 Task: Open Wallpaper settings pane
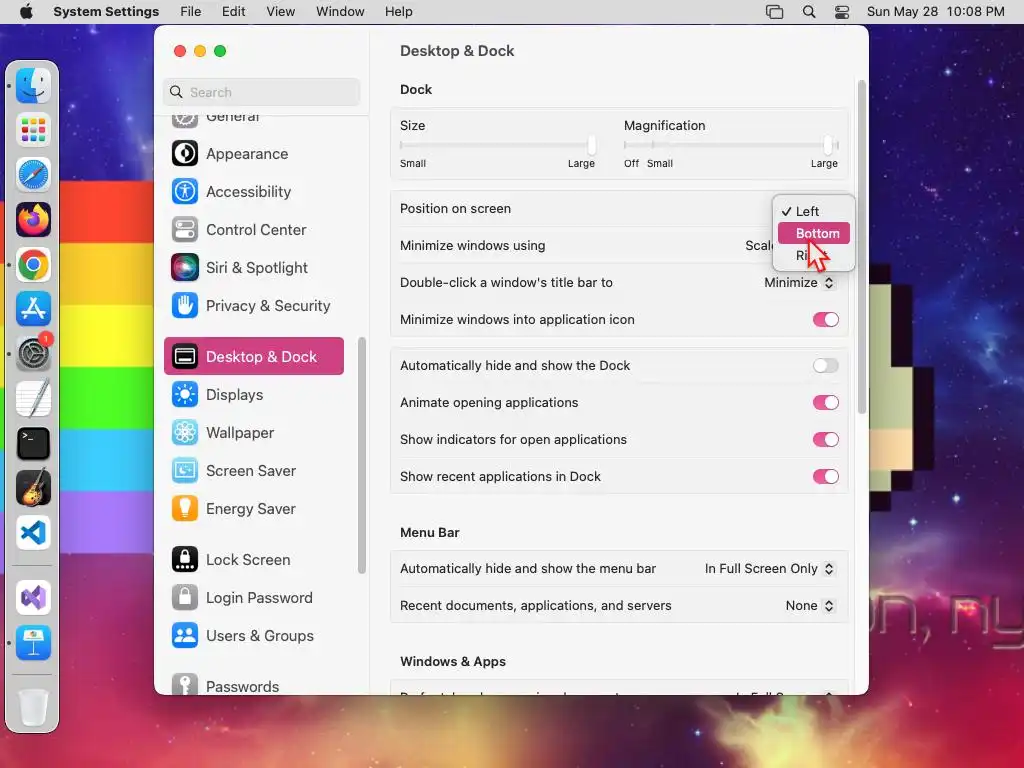pos(253,432)
